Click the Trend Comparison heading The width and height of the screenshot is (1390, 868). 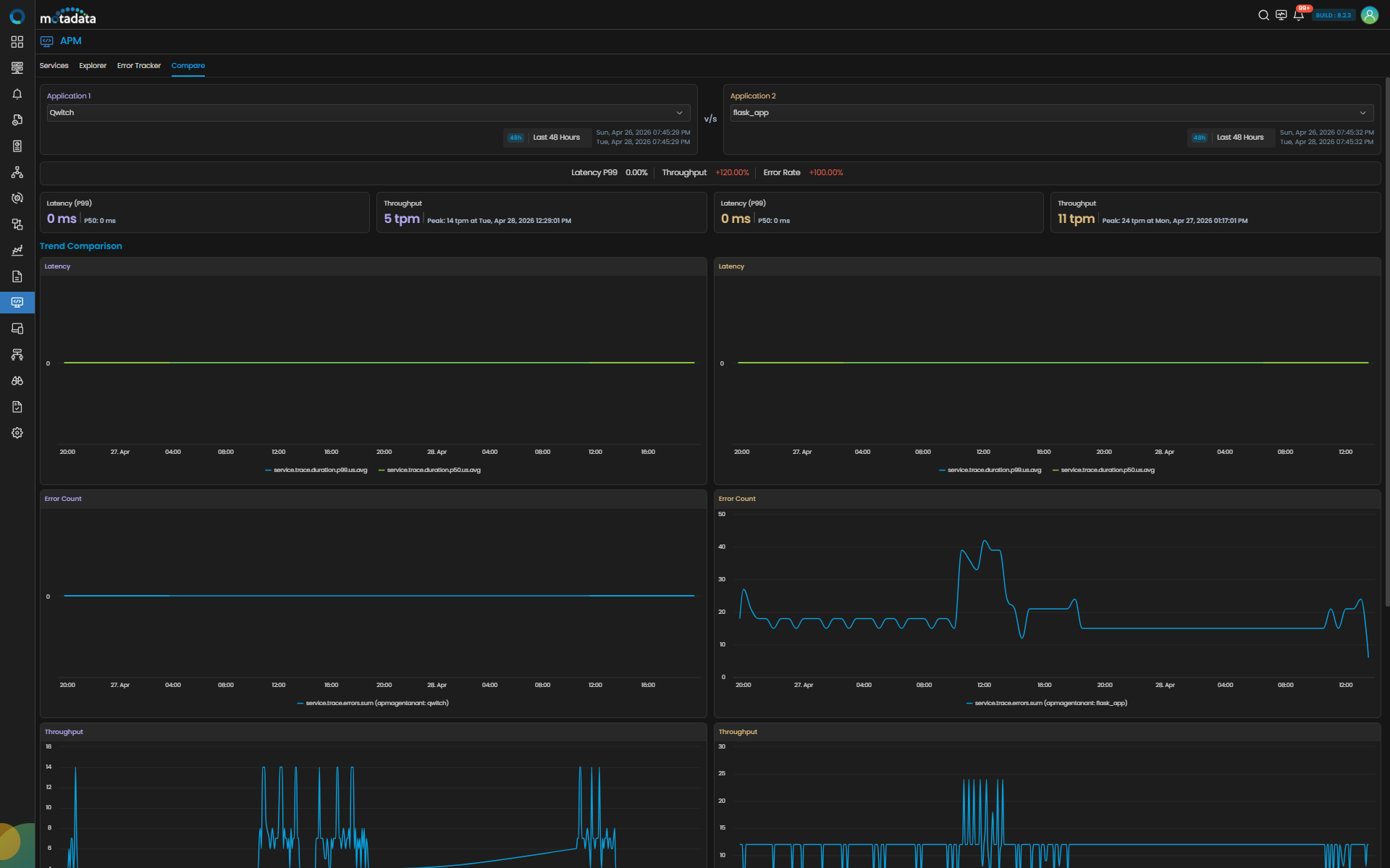point(81,246)
